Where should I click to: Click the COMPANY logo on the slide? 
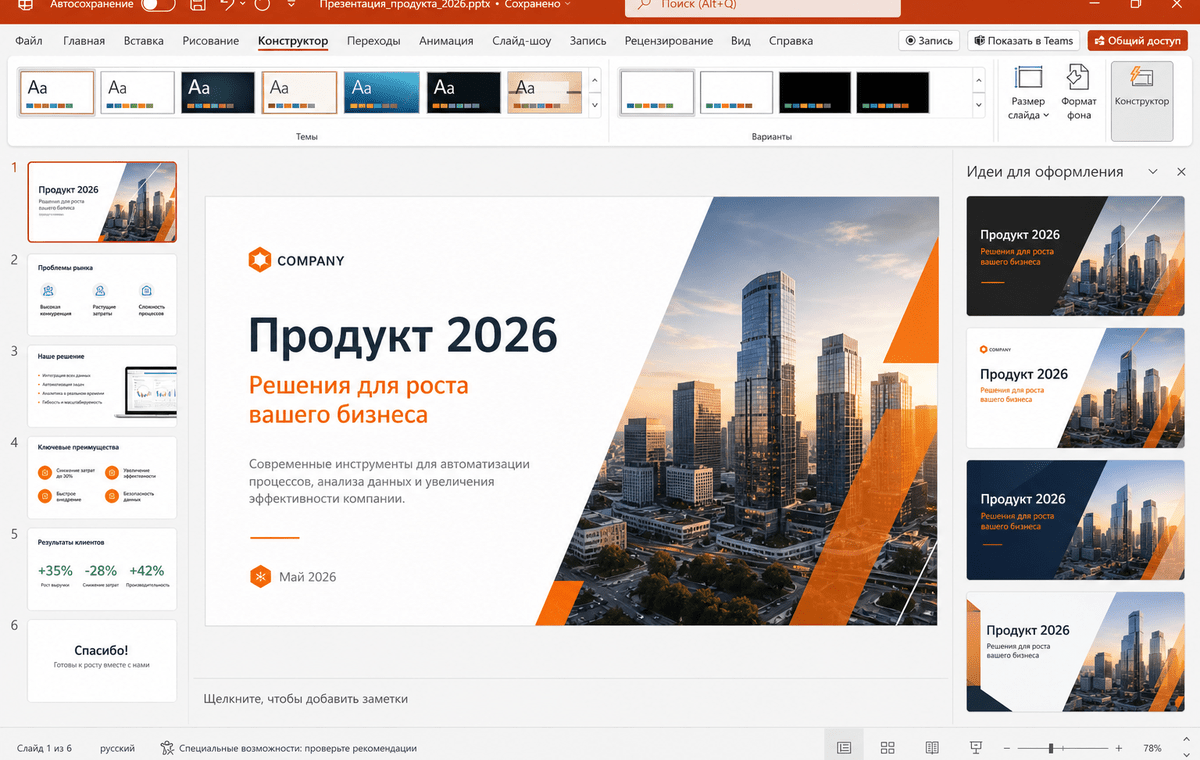296,260
